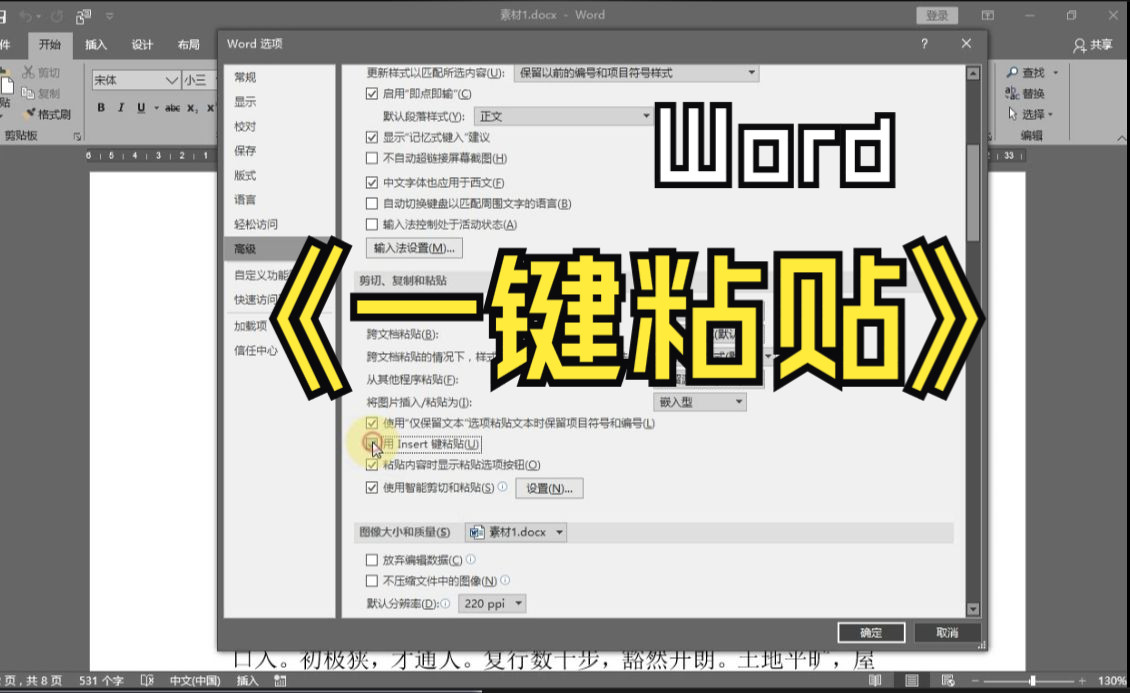Disable 使用智能剪切和粘贴(S)

[373, 488]
